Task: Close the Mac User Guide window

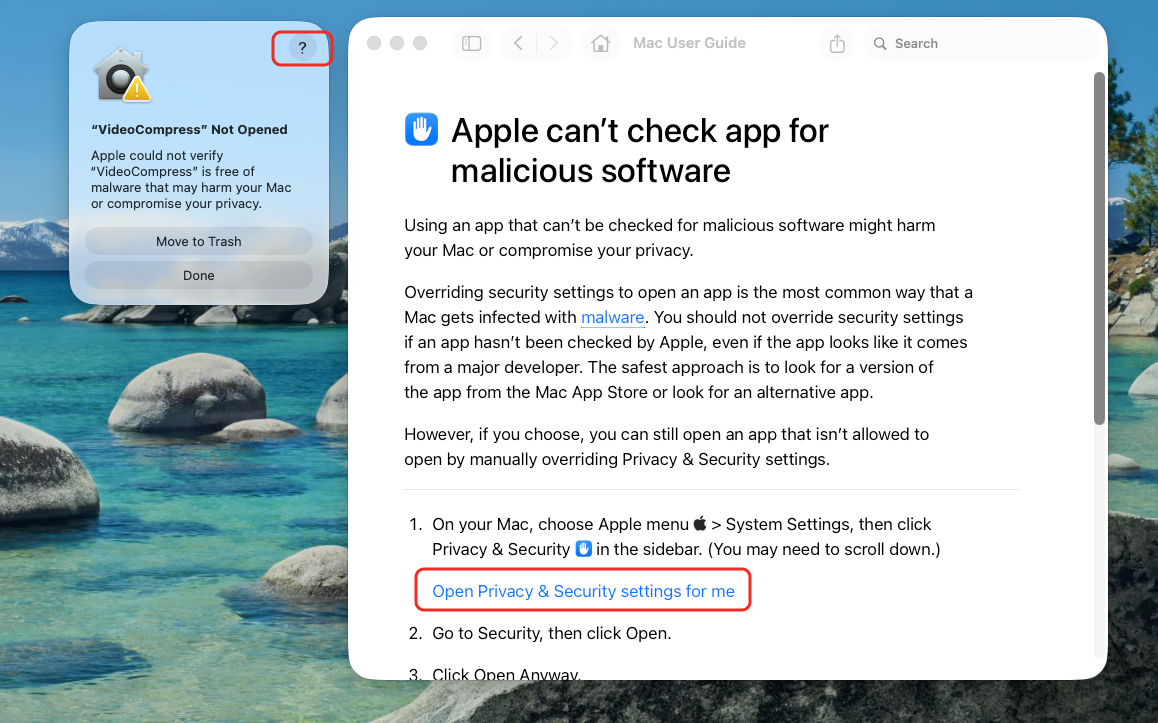Action: [374, 44]
